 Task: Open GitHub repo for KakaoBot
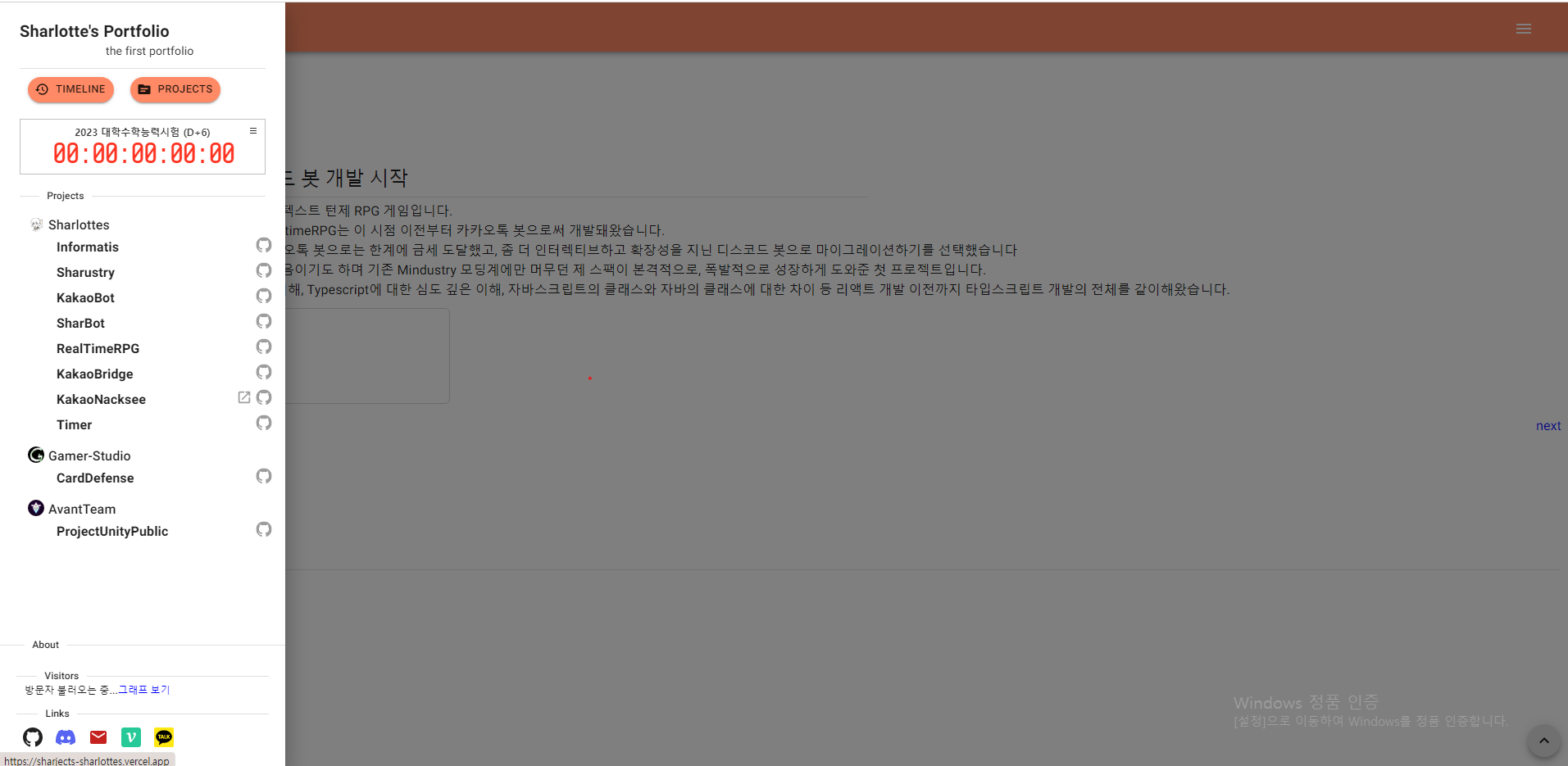[264, 296]
